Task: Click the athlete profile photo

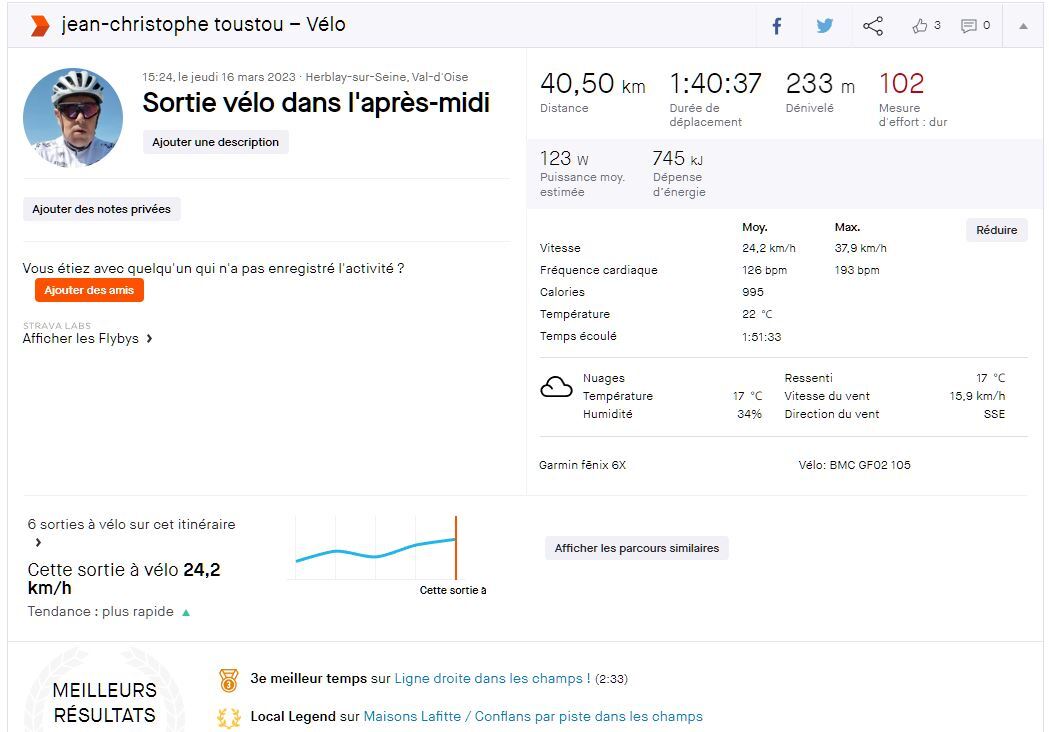Action: click(x=73, y=118)
